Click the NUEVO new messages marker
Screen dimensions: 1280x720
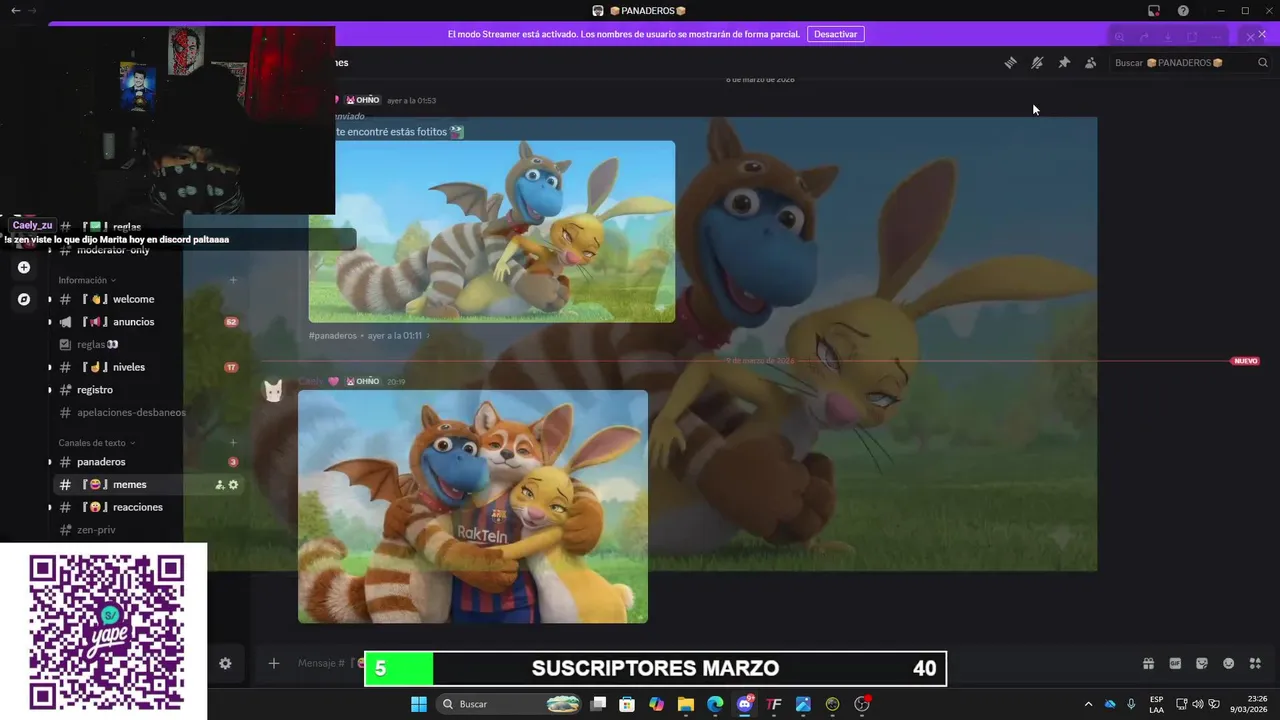point(1245,361)
